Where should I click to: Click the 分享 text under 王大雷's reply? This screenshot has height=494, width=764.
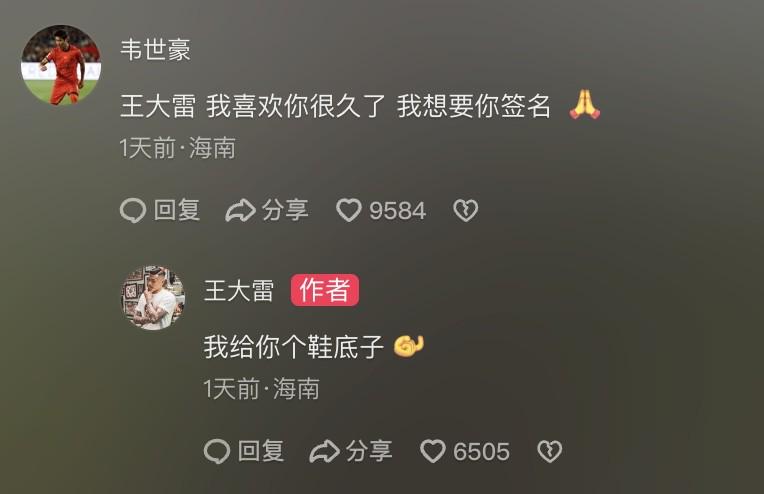369,451
